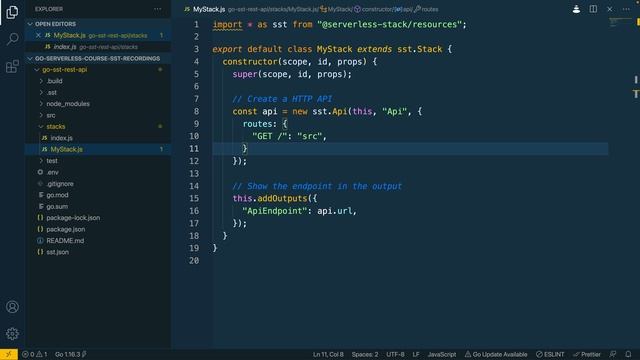
Task: Click the remote window indicator icon
Action: tap(9, 354)
